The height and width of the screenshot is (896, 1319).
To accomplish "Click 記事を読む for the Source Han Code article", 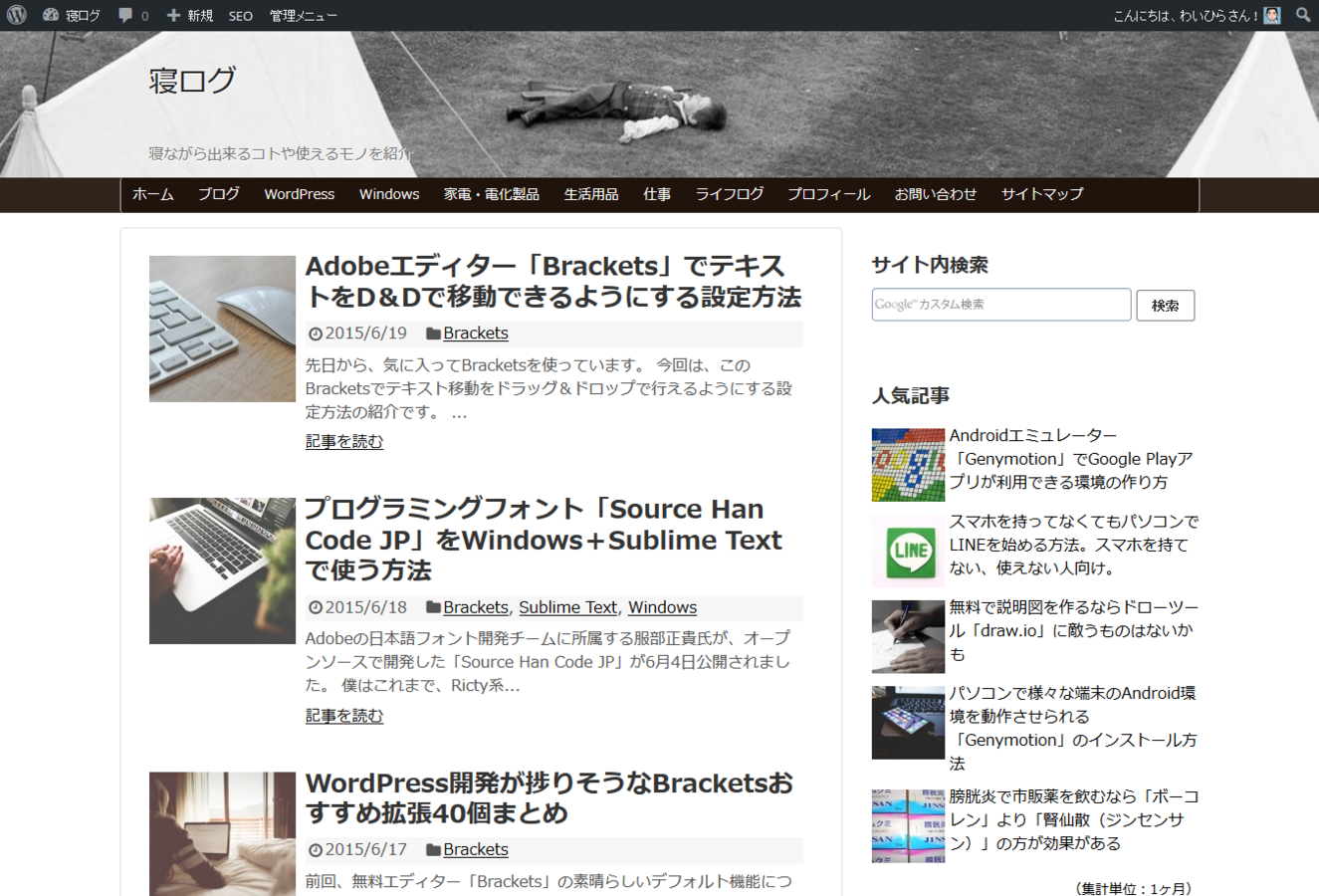I will [x=343, y=716].
